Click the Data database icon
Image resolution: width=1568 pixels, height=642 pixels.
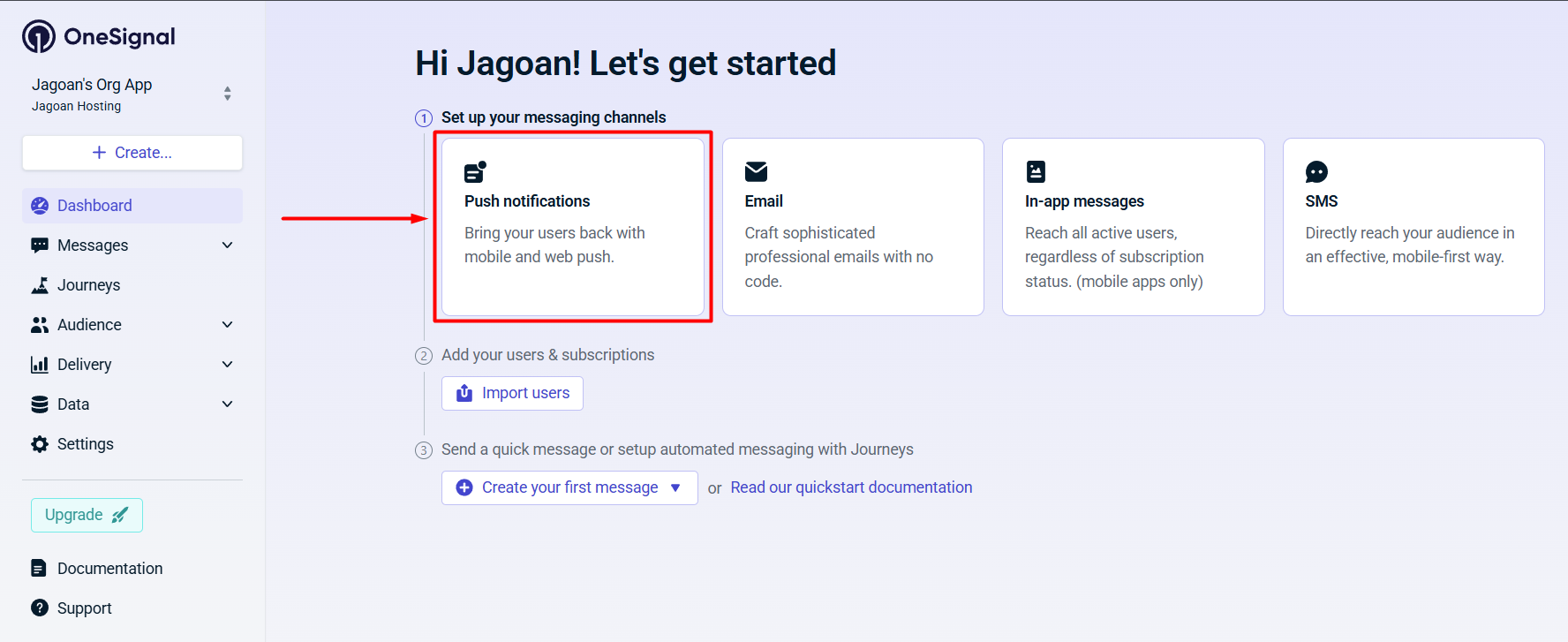(40, 404)
